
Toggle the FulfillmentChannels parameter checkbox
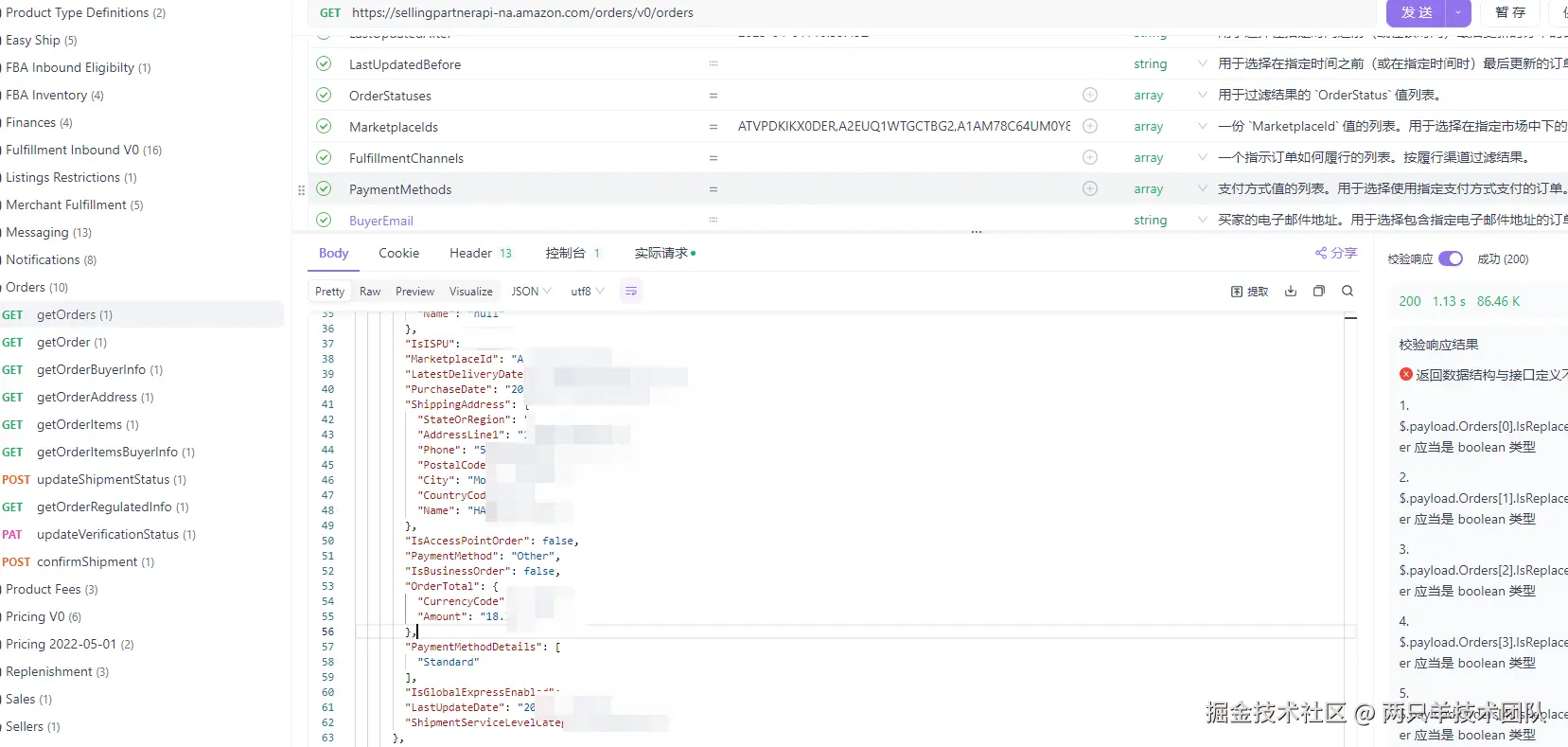pyautogui.click(x=324, y=158)
